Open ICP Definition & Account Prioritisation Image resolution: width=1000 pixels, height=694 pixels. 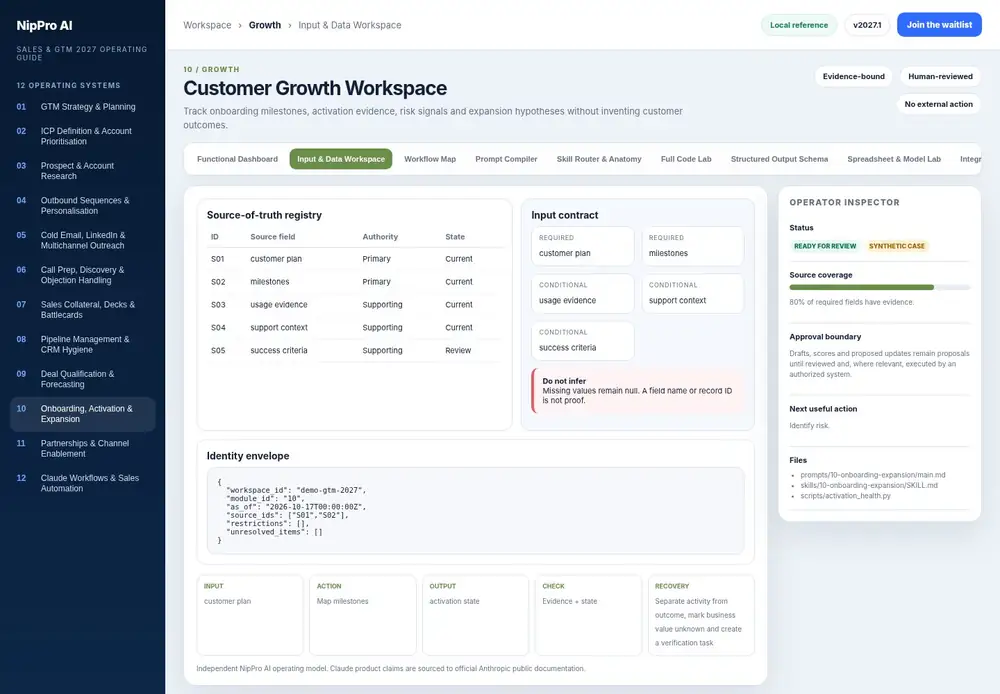click(x=82, y=136)
